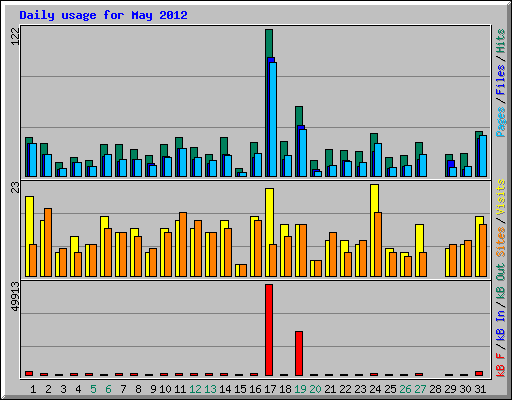Click the day 28 axis label
The height and width of the screenshot is (400, 512).
[x=435, y=389]
